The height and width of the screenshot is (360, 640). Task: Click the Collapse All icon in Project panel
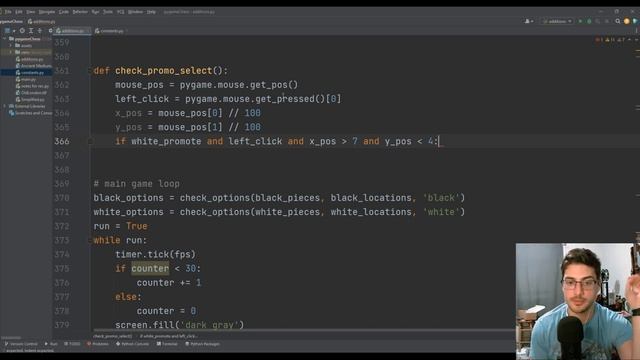40,31
